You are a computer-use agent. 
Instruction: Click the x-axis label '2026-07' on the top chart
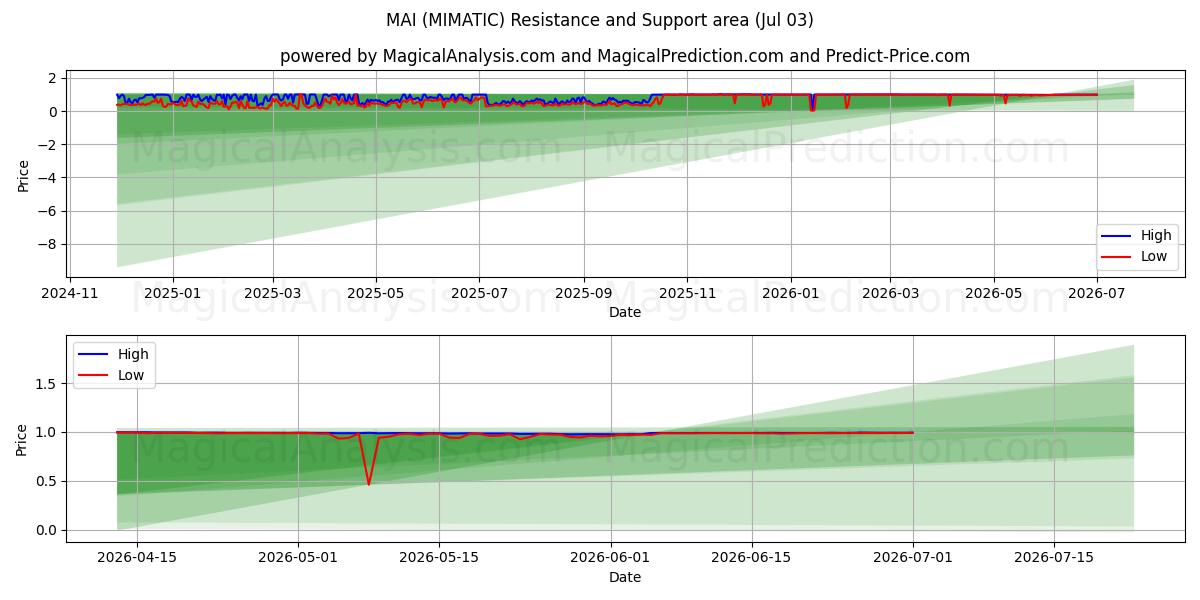[x=1097, y=294]
